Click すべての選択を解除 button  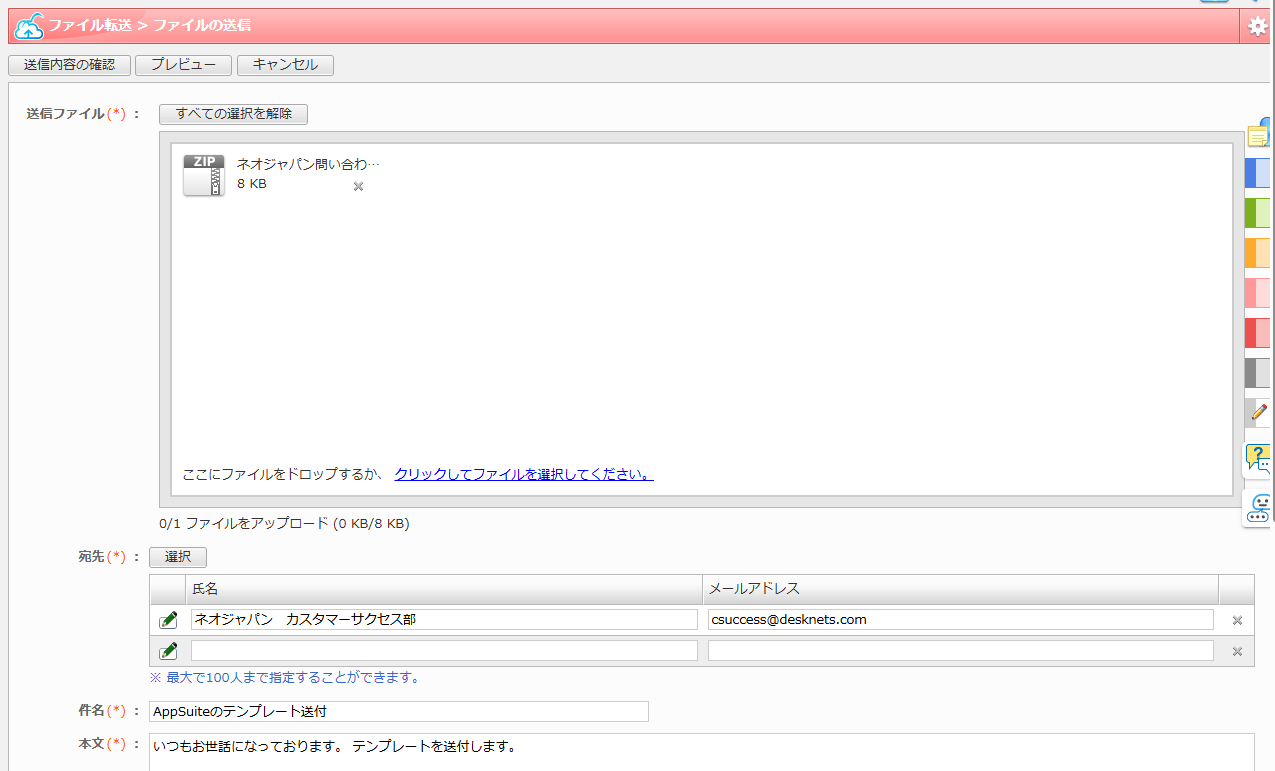(x=234, y=114)
